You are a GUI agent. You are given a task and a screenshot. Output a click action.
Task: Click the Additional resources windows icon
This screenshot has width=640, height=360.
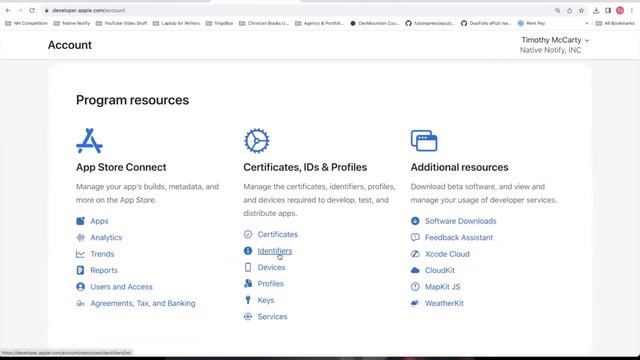(x=424, y=141)
